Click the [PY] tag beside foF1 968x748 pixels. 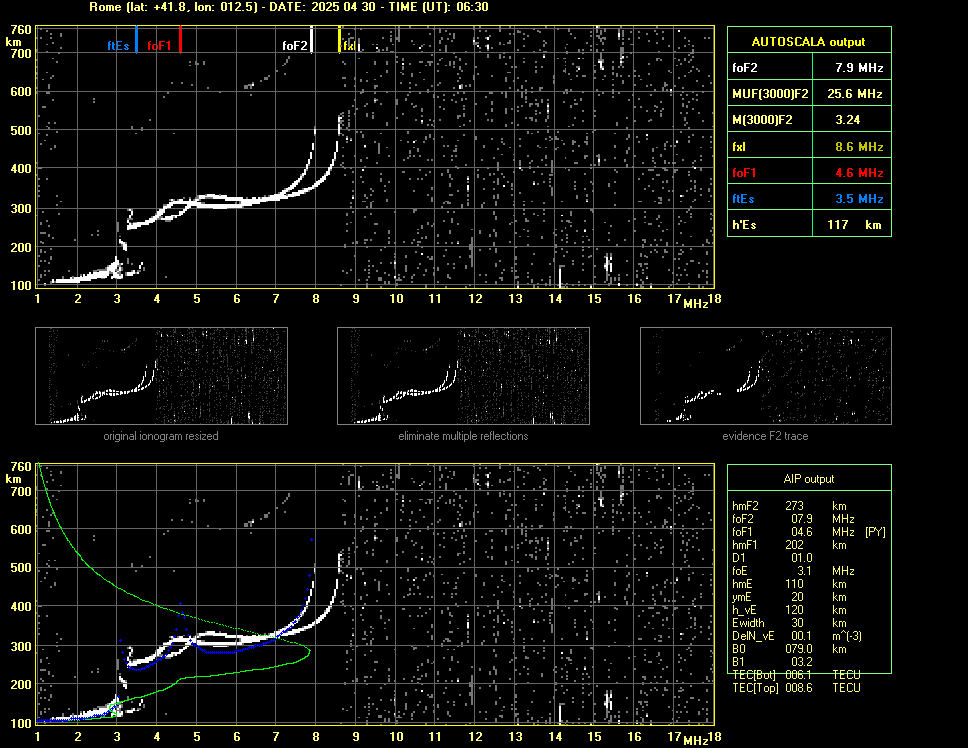click(875, 532)
